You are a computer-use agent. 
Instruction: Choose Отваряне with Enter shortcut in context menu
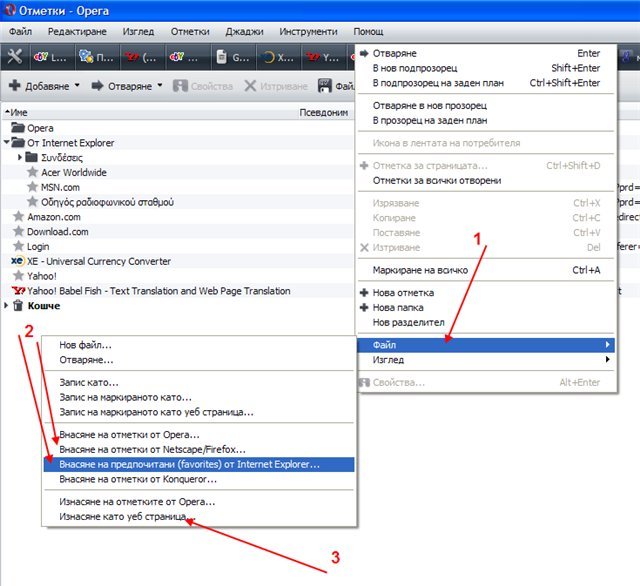[486, 53]
